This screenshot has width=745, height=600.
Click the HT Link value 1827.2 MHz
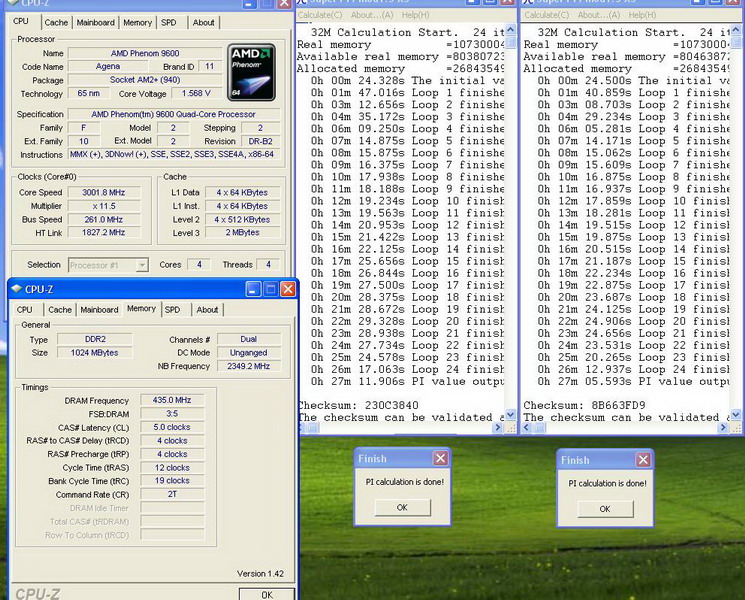104,233
